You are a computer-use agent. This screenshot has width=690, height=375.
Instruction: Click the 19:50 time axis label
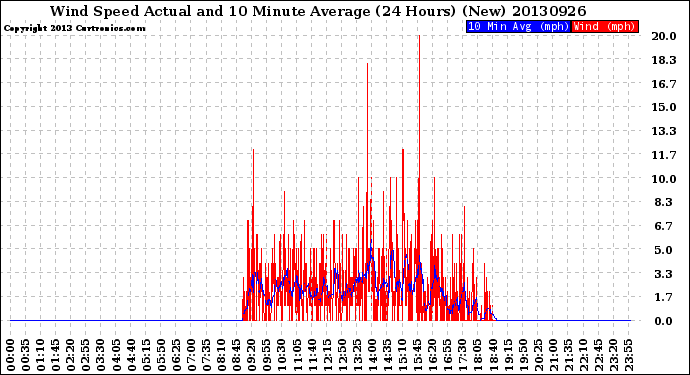point(523,355)
